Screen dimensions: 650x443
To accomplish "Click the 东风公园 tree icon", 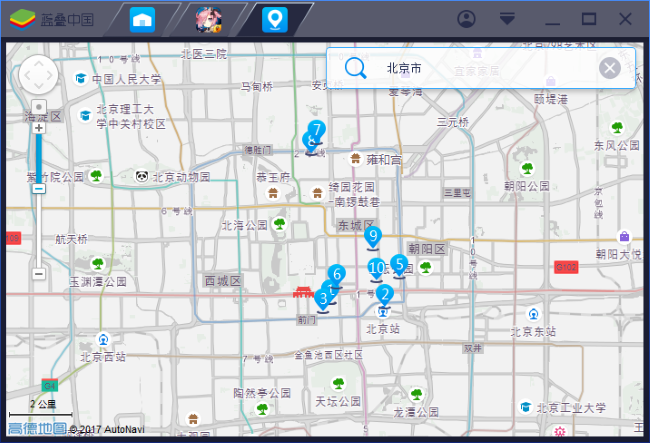I will [617, 127].
